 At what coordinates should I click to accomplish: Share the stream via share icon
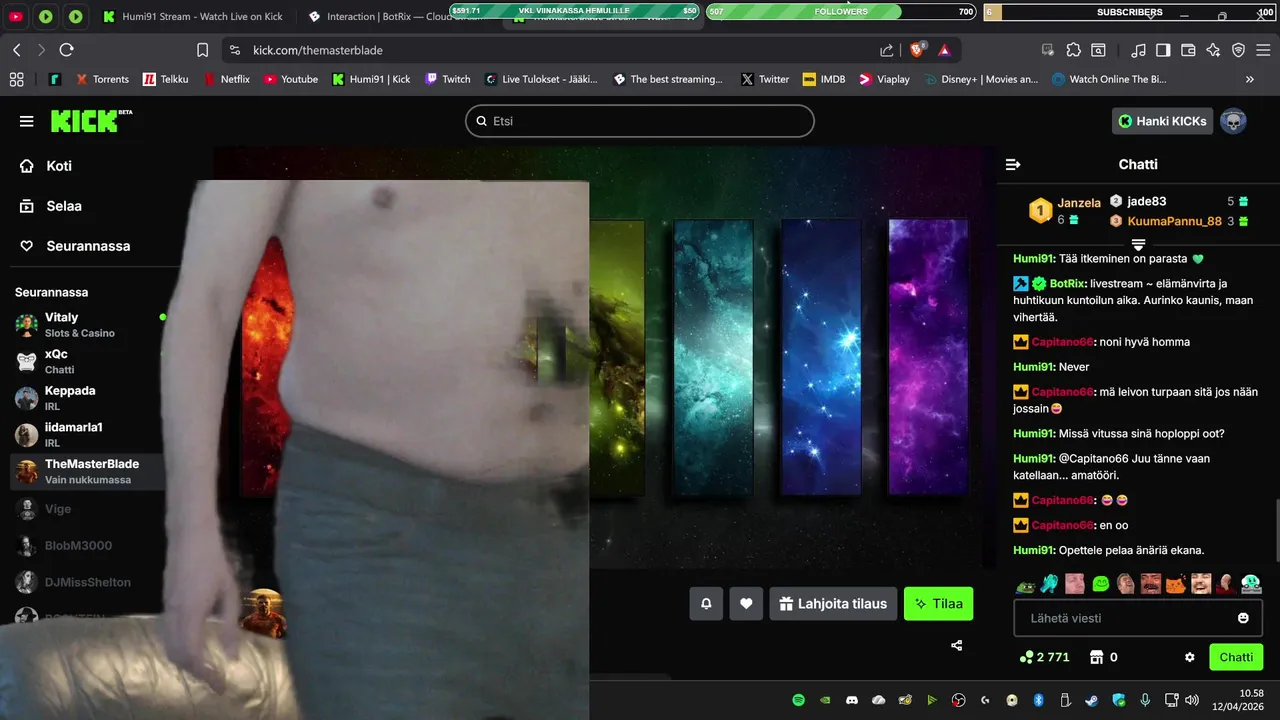pos(957,645)
